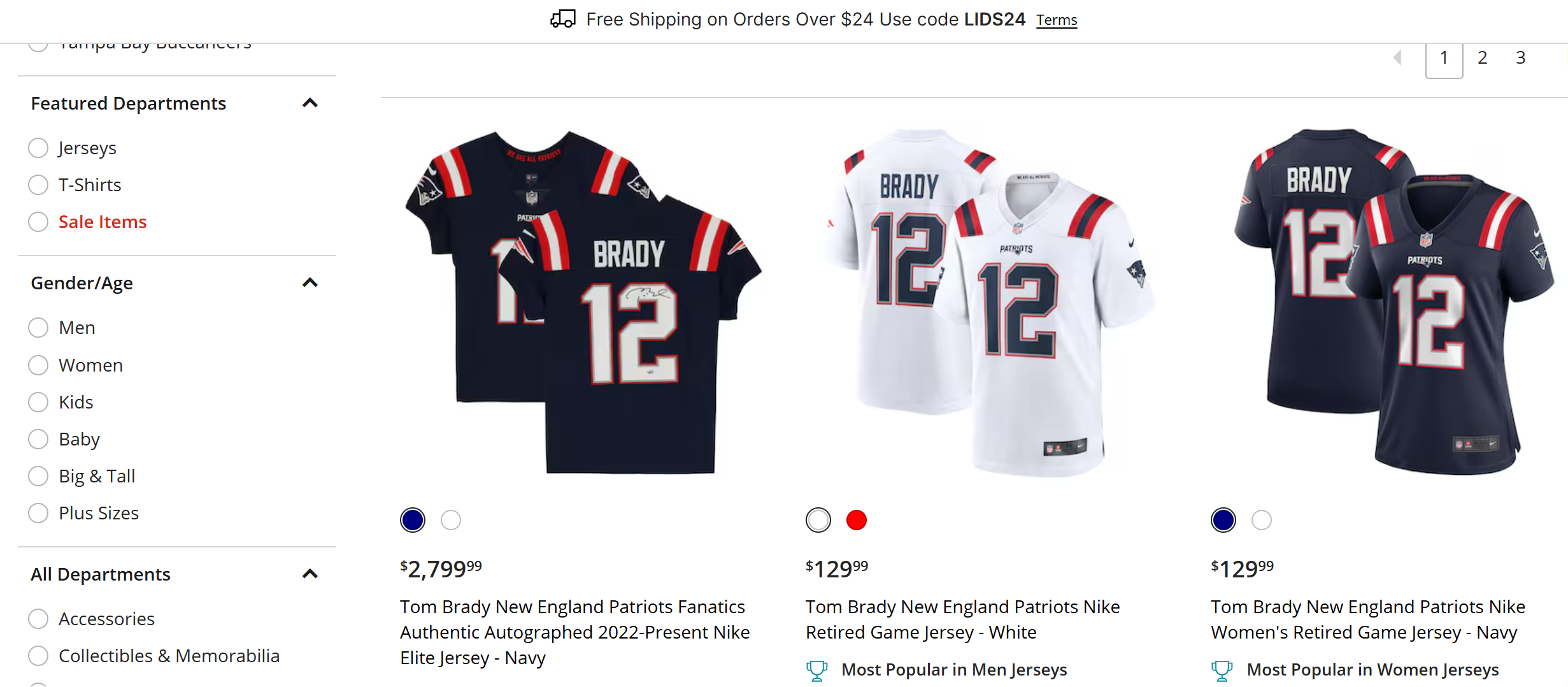
Task: Open the free shipping Terms link
Action: point(1056,20)
